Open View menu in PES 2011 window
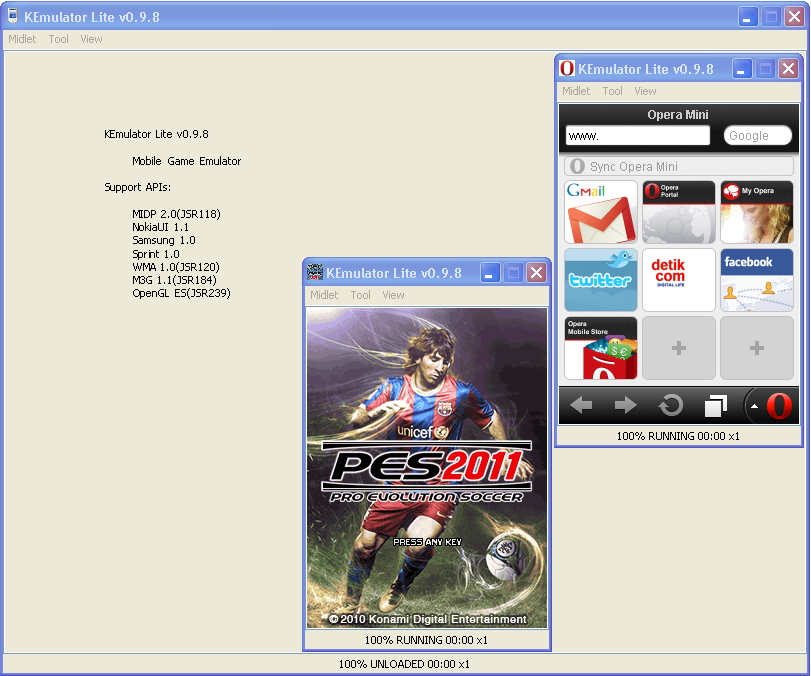 (x=393, y=295)
